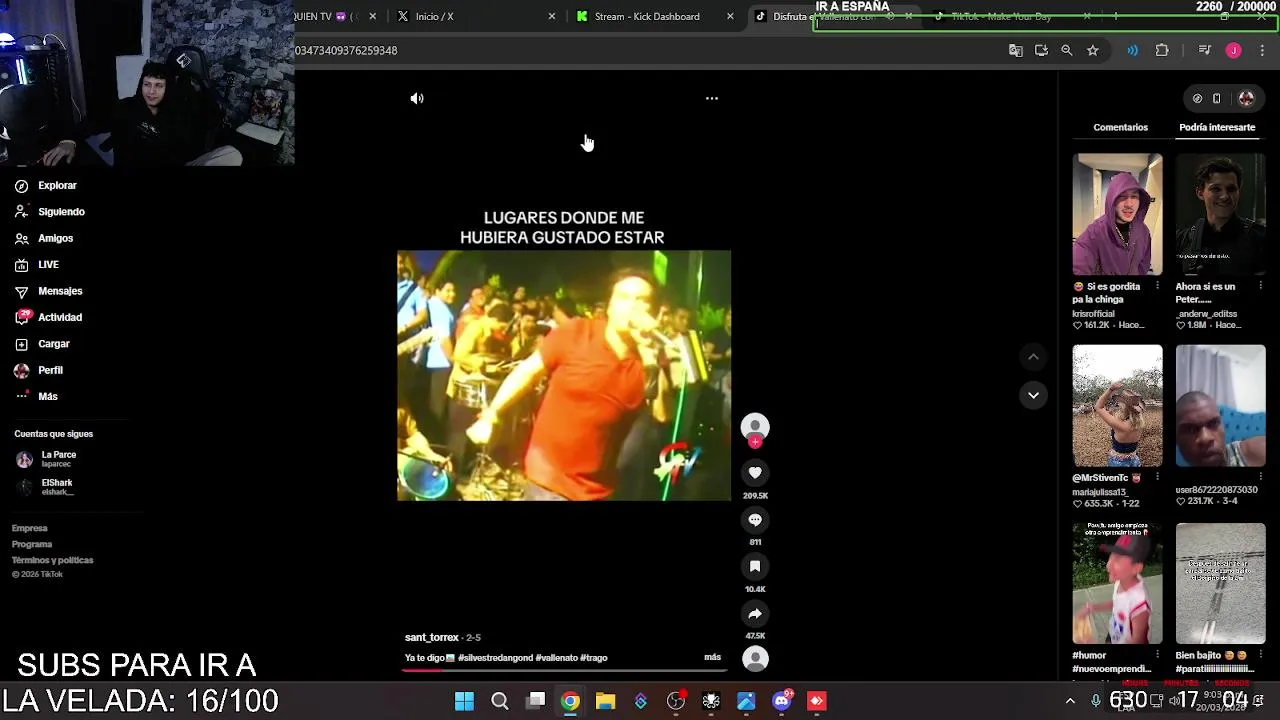Open the Bien bajito recommended video

1220,583
